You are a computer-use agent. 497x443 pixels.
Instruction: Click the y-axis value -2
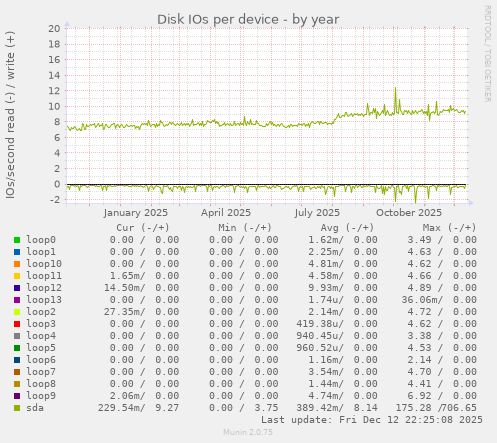coord(54,200)
